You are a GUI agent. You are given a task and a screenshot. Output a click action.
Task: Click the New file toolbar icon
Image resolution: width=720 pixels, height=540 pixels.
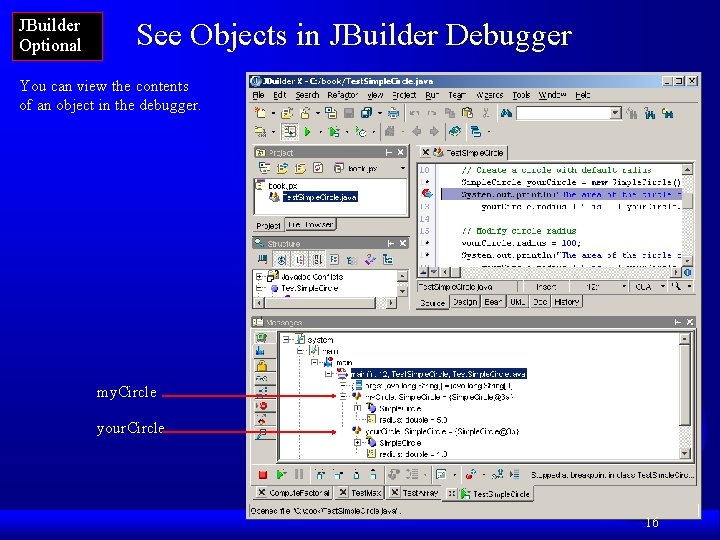[261, 113]
